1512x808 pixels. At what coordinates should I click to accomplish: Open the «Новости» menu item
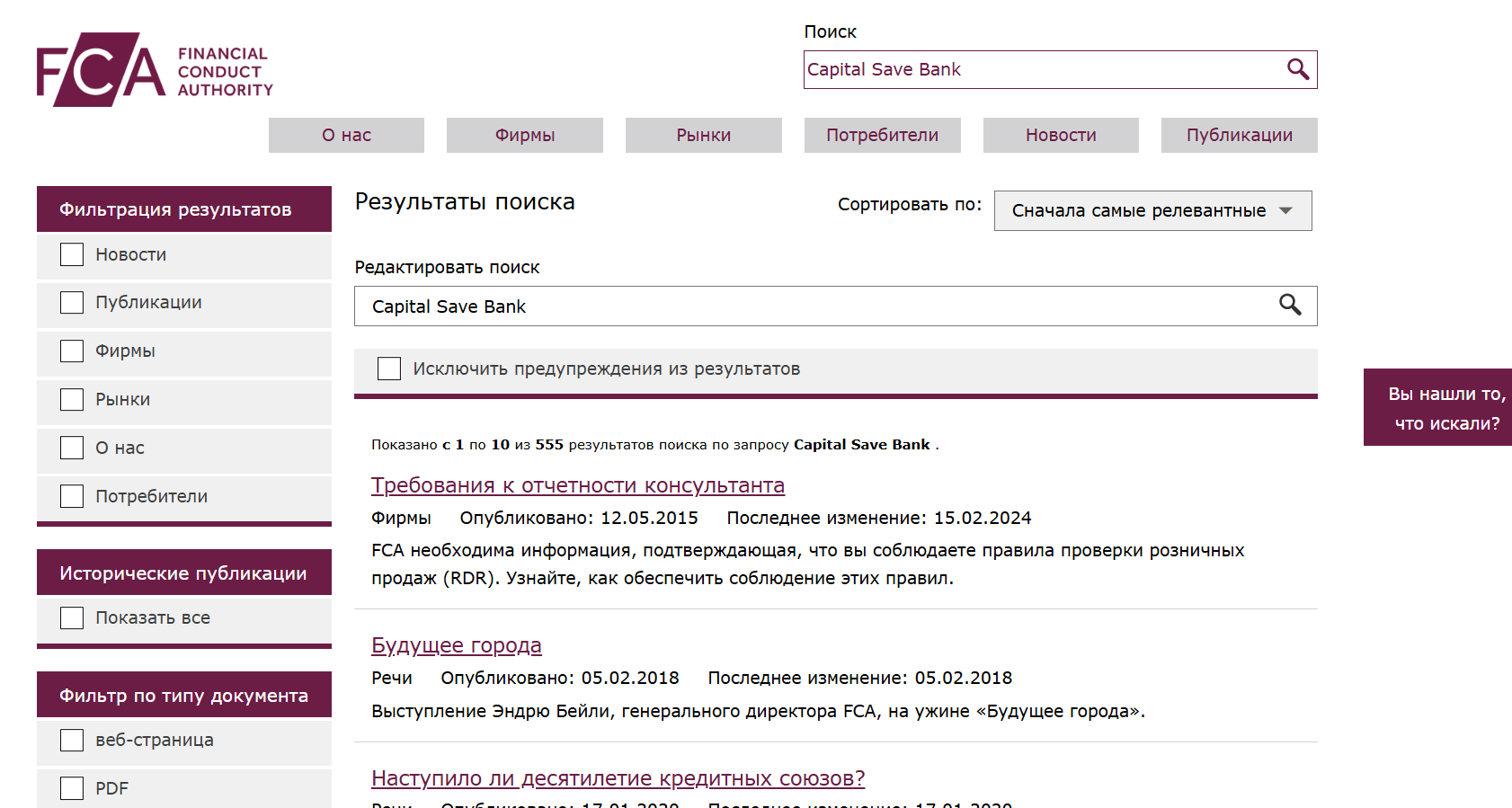(x=1060, y=135)
